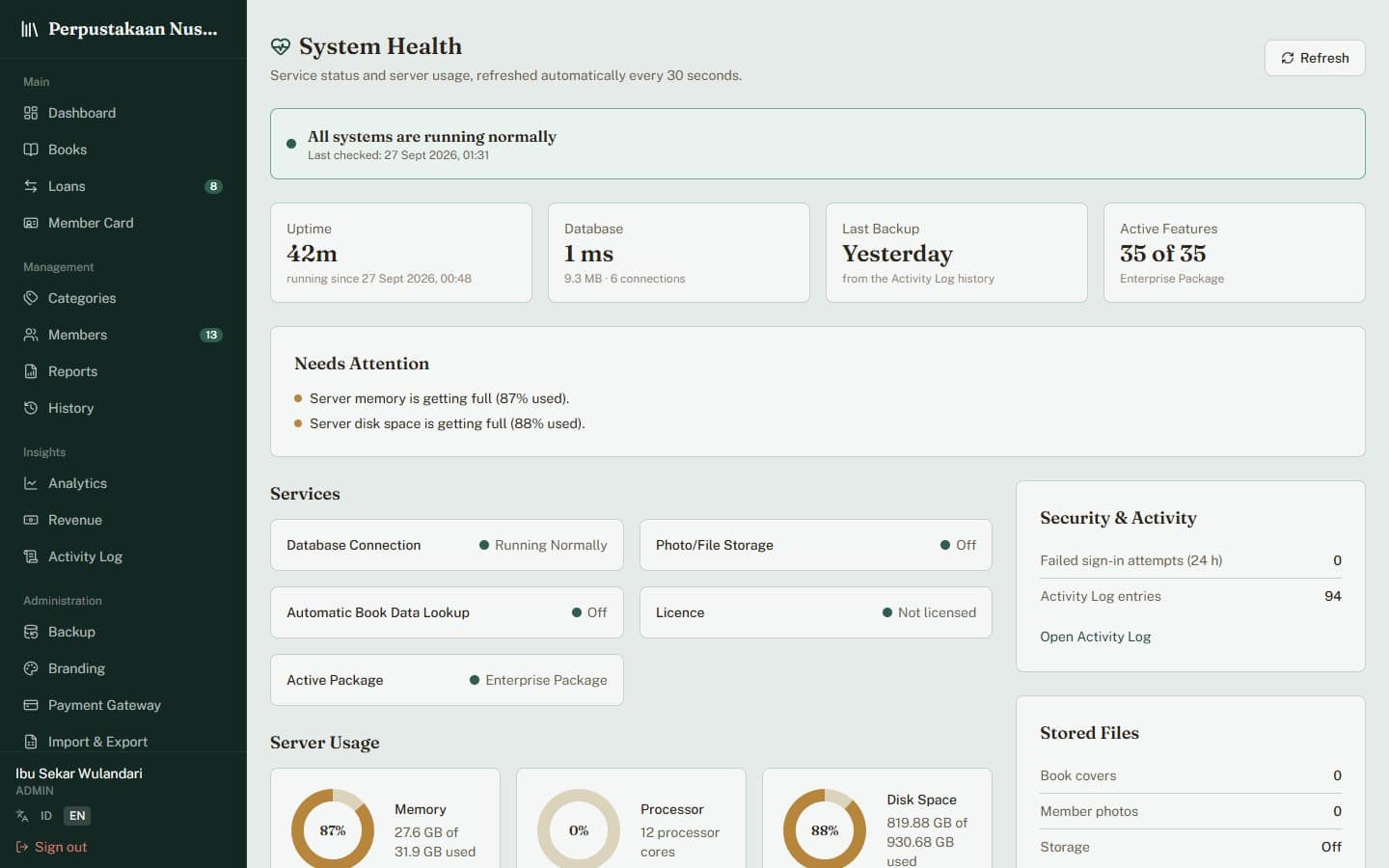Open Branding settings
This screenshot has width=1389, height=868.
pyautogui.click(x=123, y=668)
